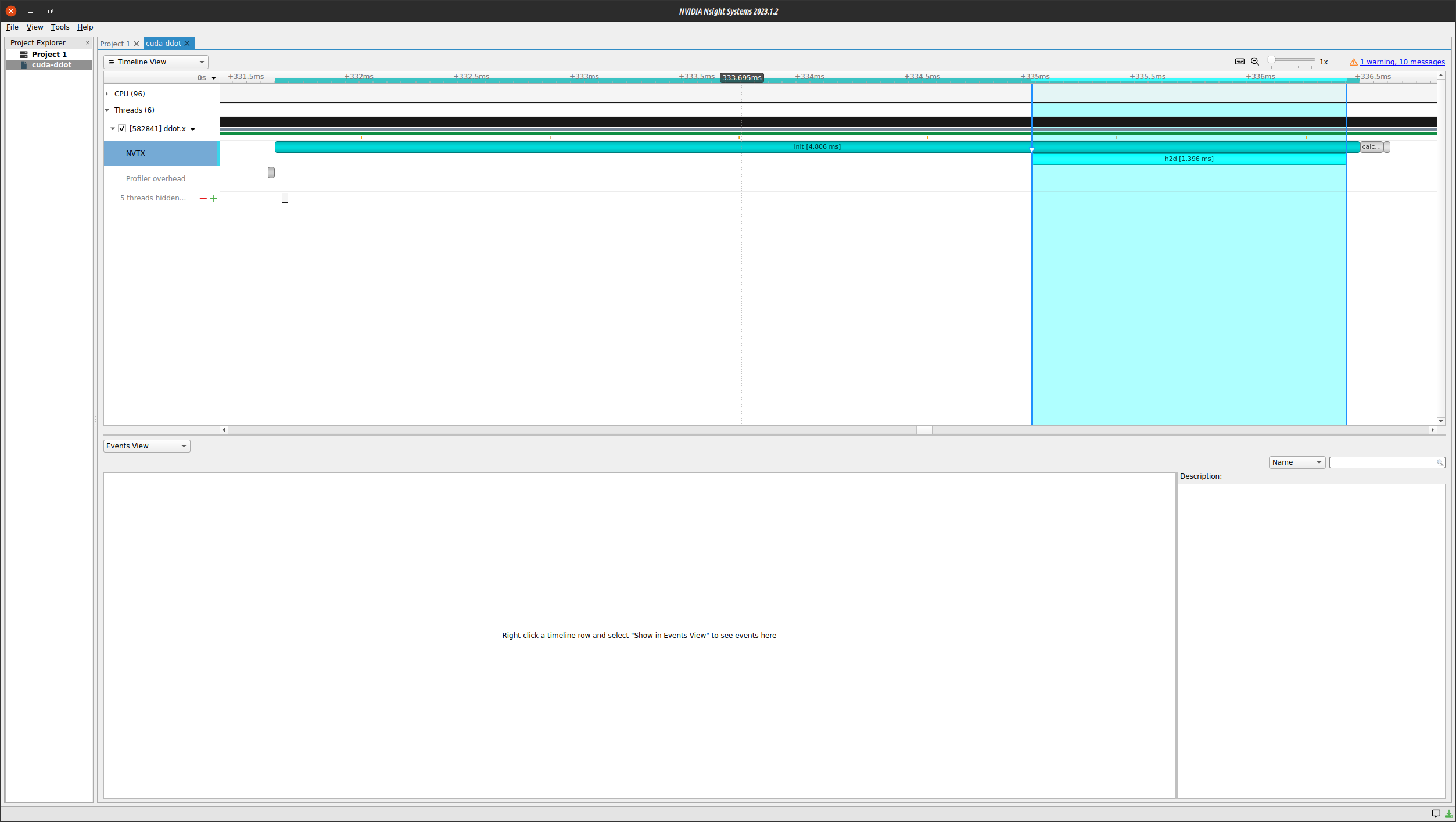Screen dimensions: 1456x822
Task: Click the chat message icon in status bar
Action: click(x=1436, y=814)
